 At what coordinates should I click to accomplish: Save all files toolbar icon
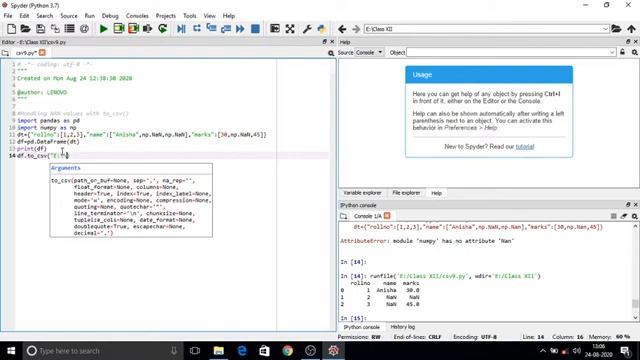click(55, 29)
